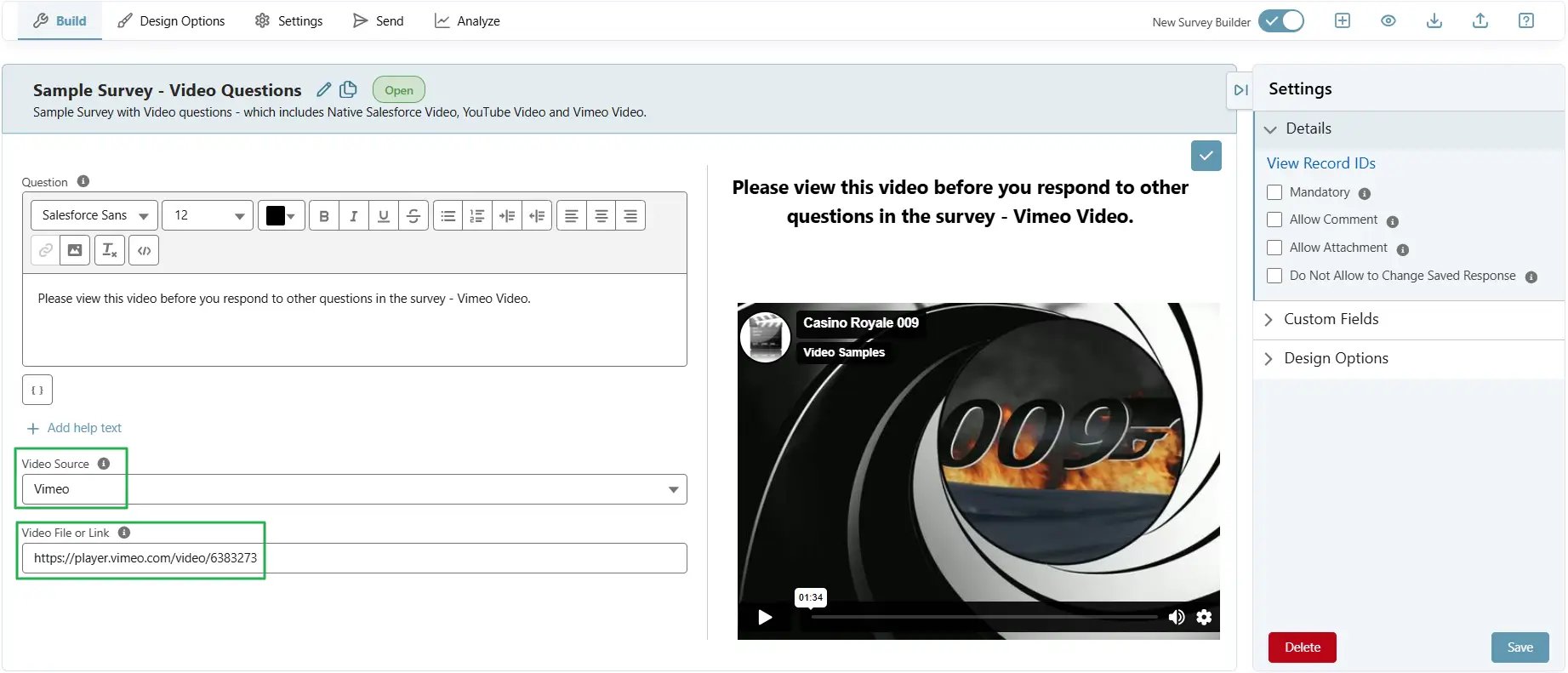Clone the survey using the copy icon

point(348,89)
